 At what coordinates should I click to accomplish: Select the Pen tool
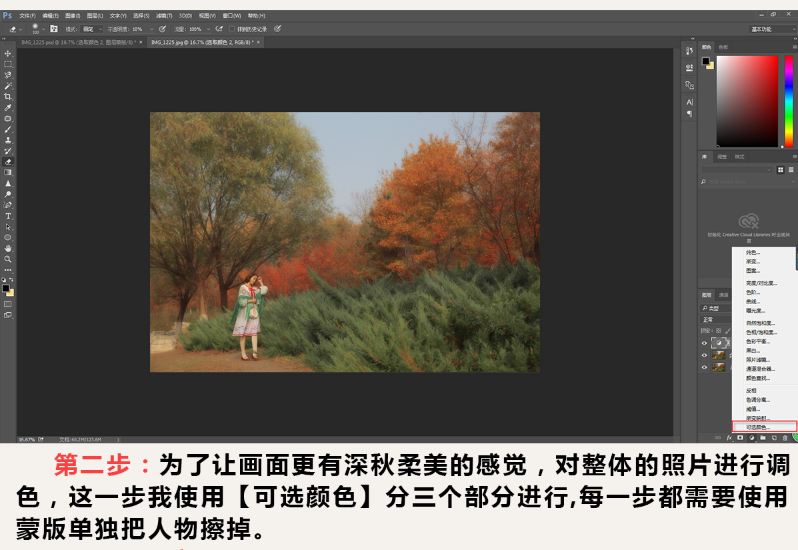[8, 205]
